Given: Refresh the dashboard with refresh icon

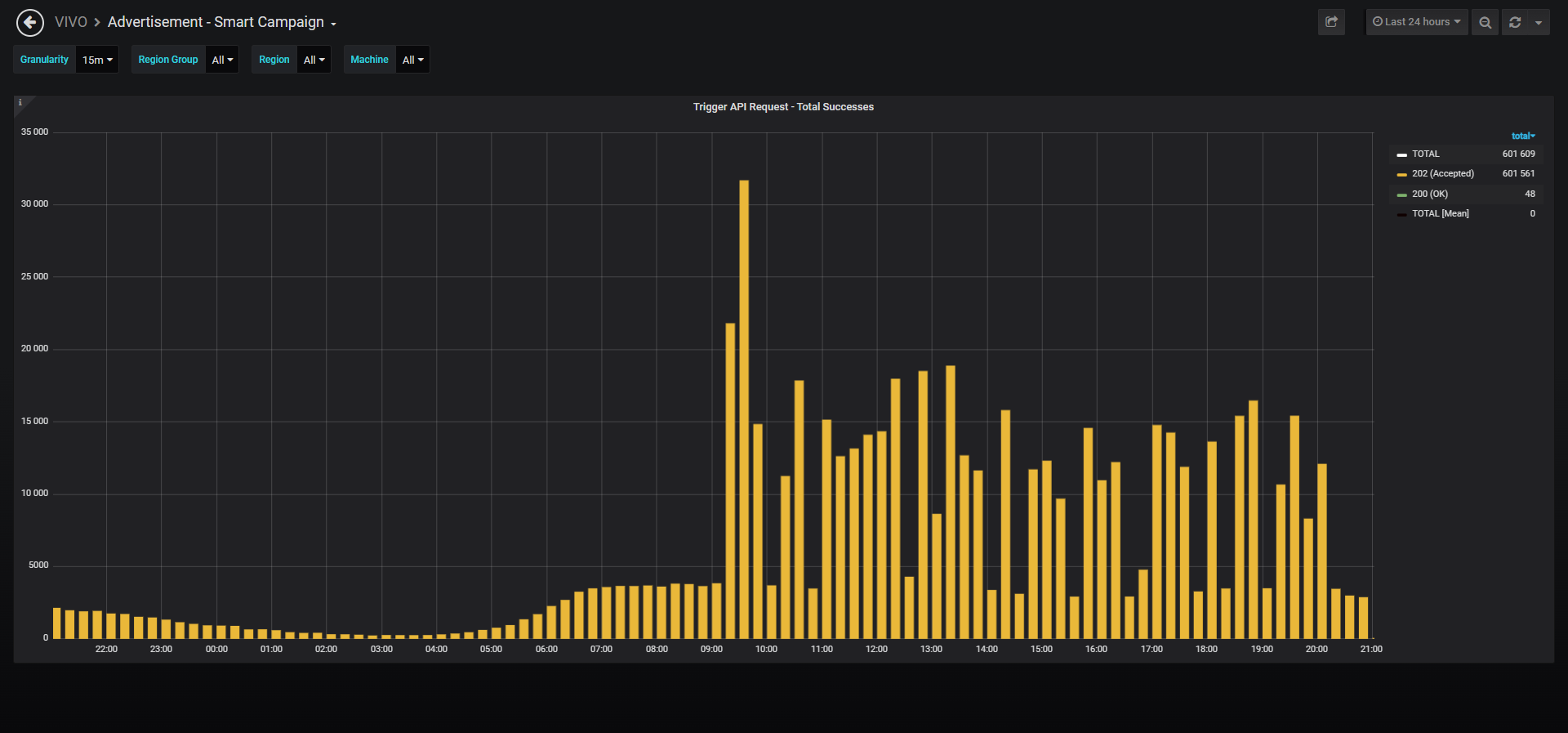Looking at the screenshot, I should 1515,22.
